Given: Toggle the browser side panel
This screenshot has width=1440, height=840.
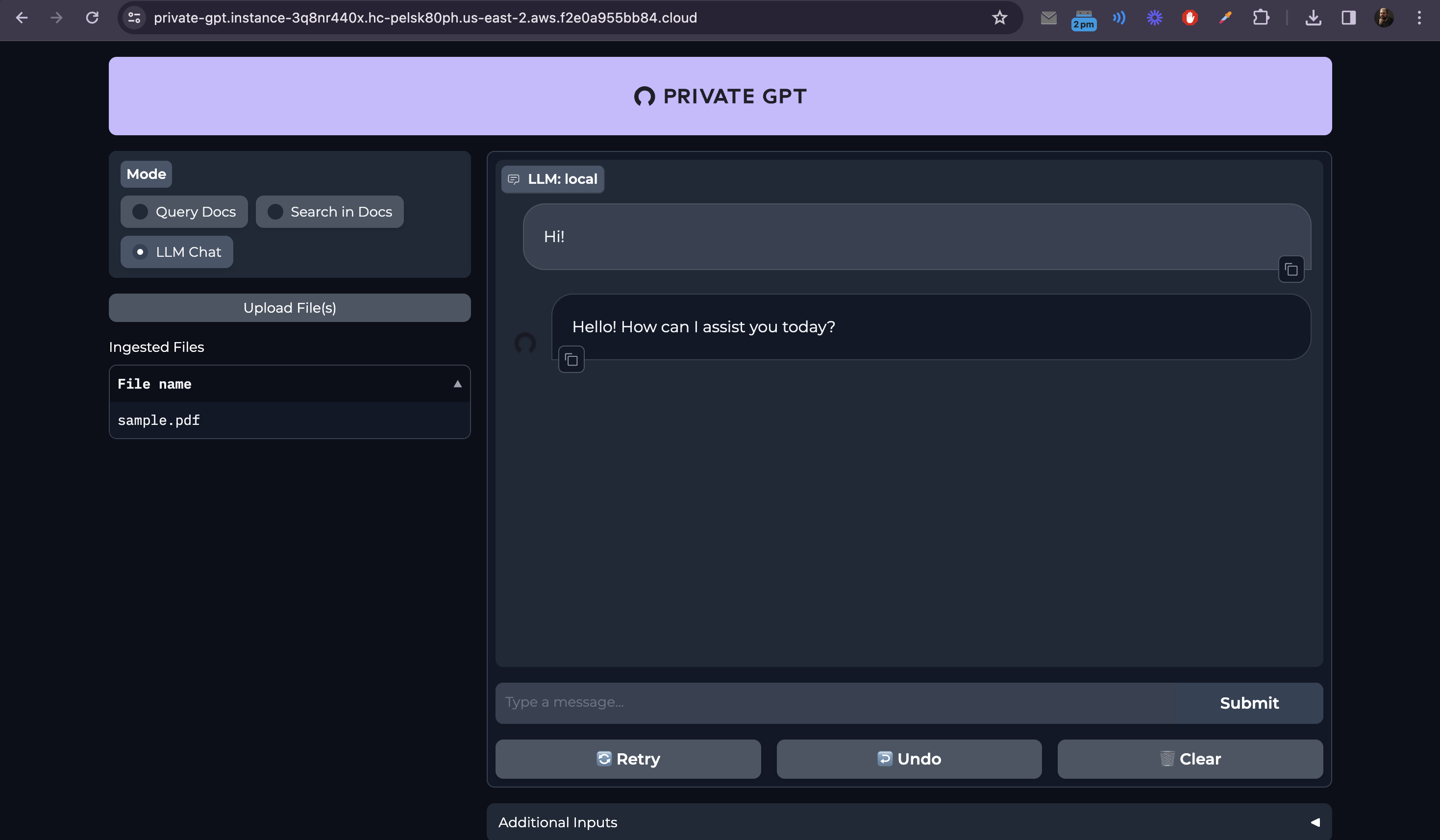Looking at the screenshot, I should tap(1348, 18).
